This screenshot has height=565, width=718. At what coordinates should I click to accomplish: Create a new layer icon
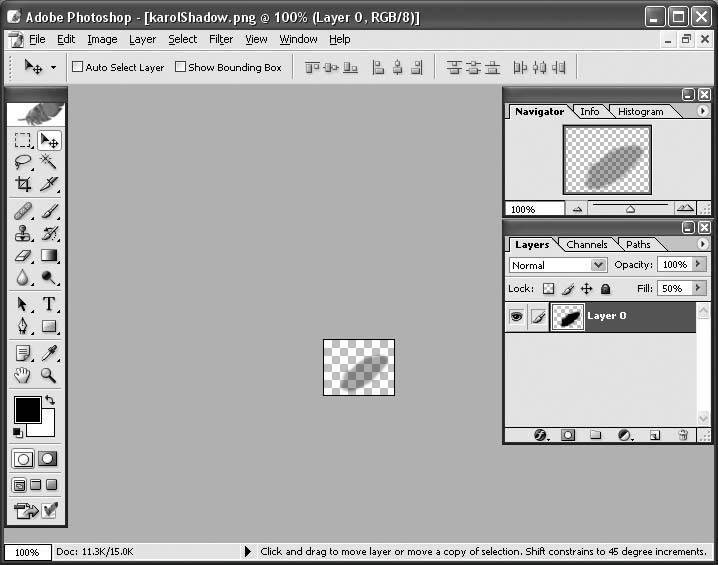tap(655, 435)
